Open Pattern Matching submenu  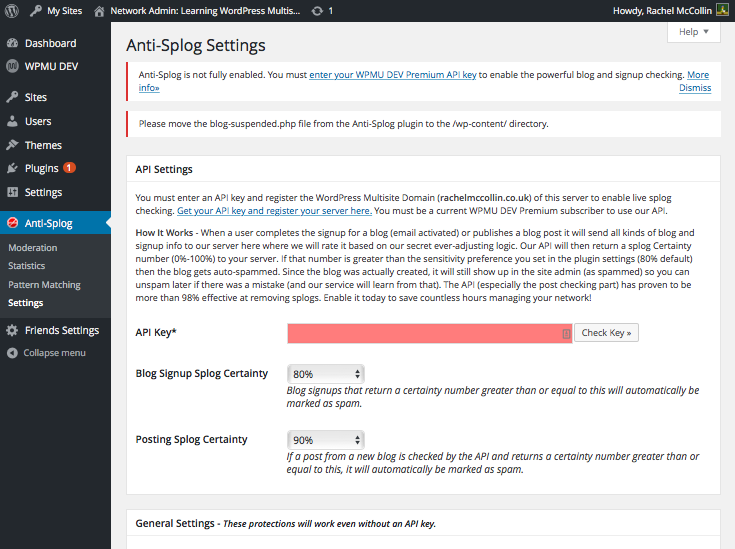point(45,285)
